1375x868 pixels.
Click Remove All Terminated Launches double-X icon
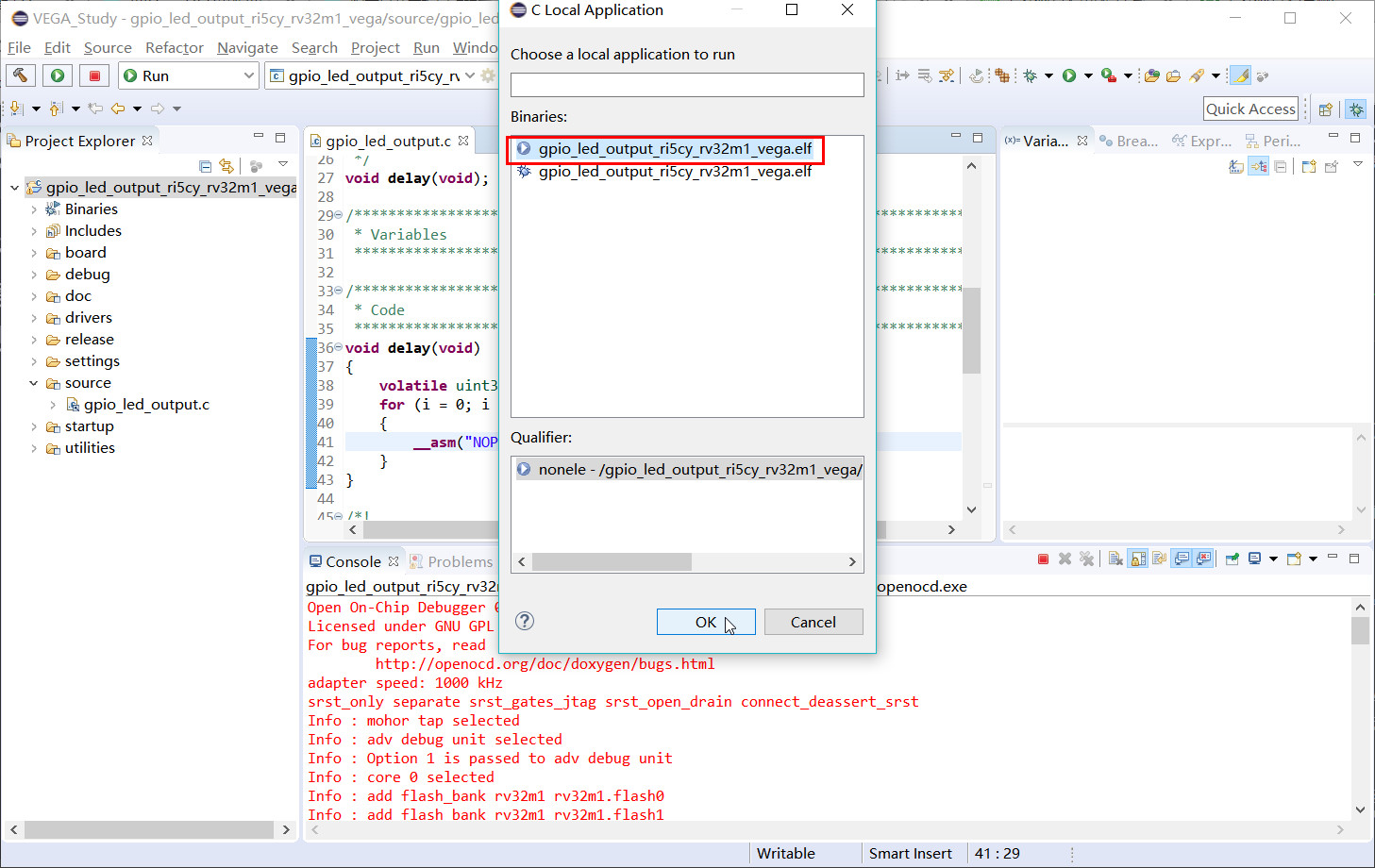1086,559
